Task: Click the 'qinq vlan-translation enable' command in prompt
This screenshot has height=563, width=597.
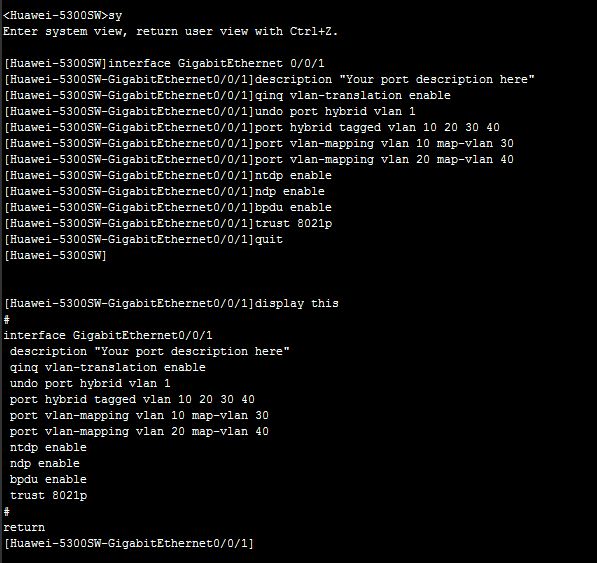Action: click(x=353, y=95)
